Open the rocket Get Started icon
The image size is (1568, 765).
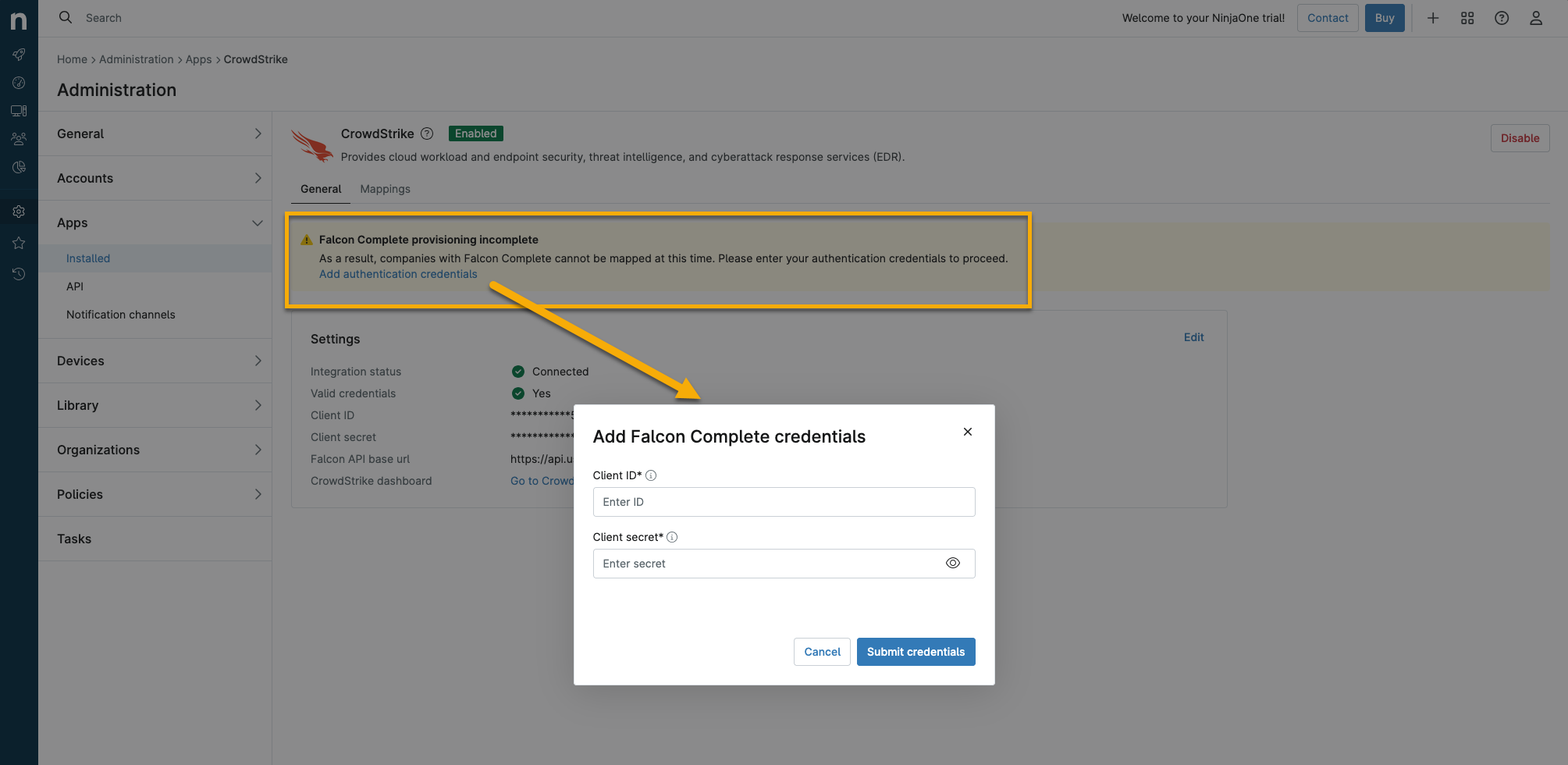[x=19, y=55]
